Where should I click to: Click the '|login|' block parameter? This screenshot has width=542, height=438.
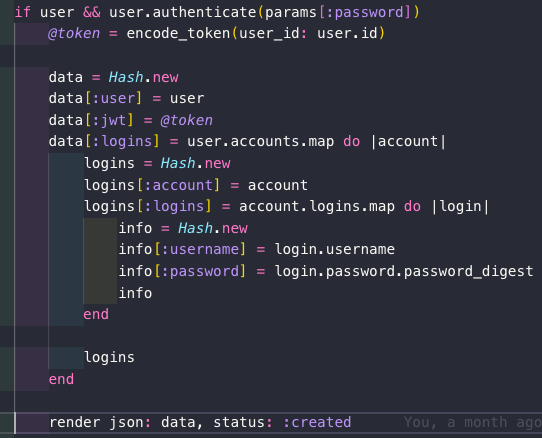pos(460,206)
